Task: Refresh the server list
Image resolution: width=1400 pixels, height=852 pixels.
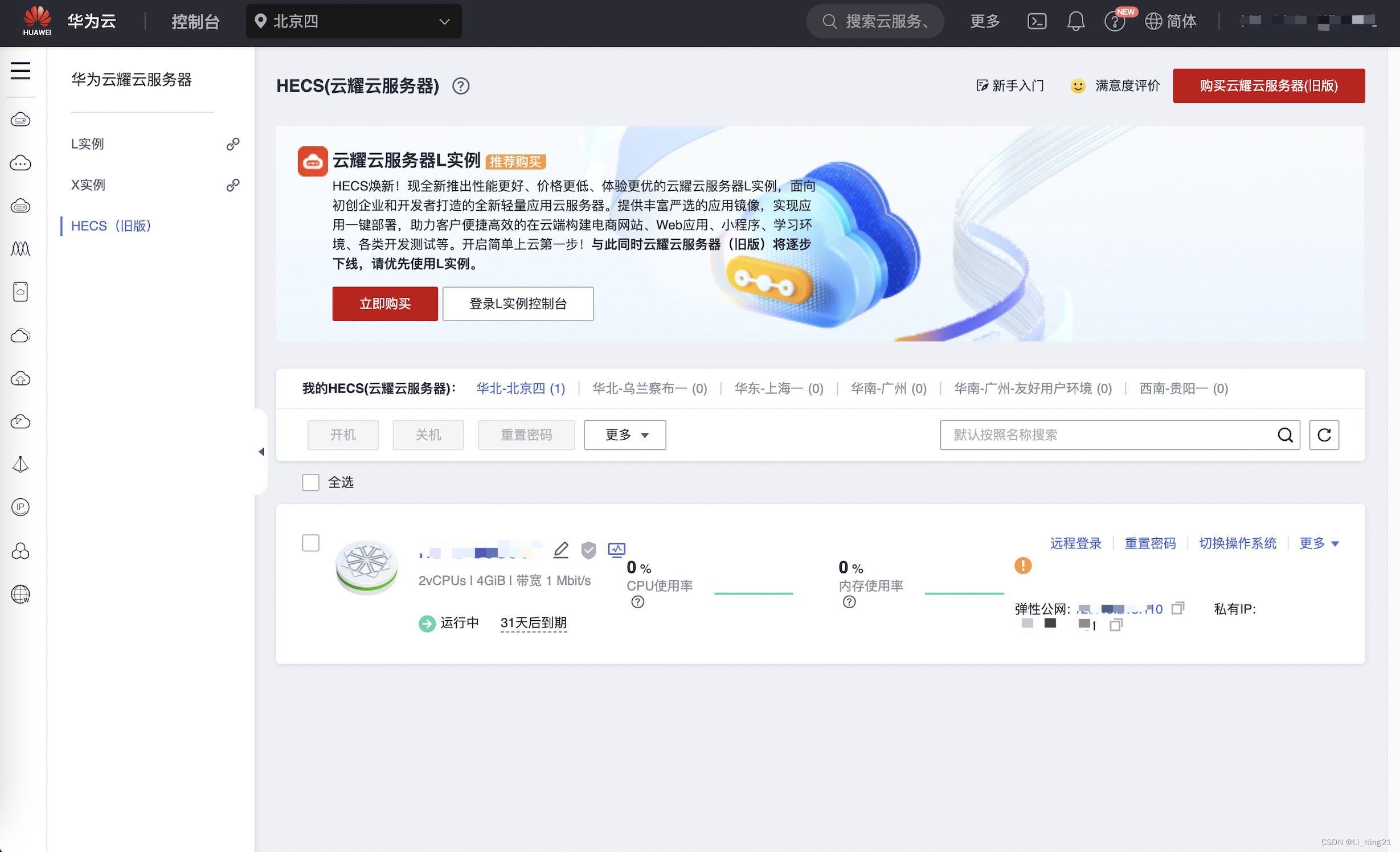Action: [1324, 435]
